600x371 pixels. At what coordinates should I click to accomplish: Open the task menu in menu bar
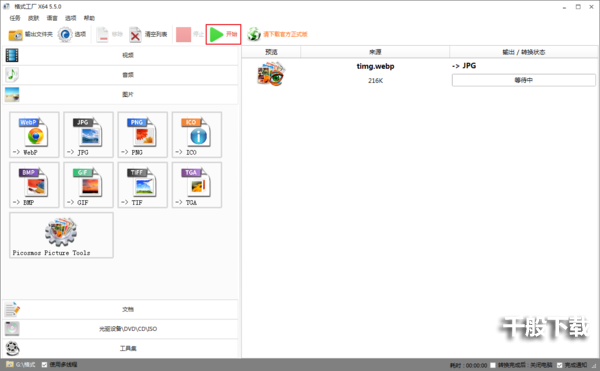point(15,18)
